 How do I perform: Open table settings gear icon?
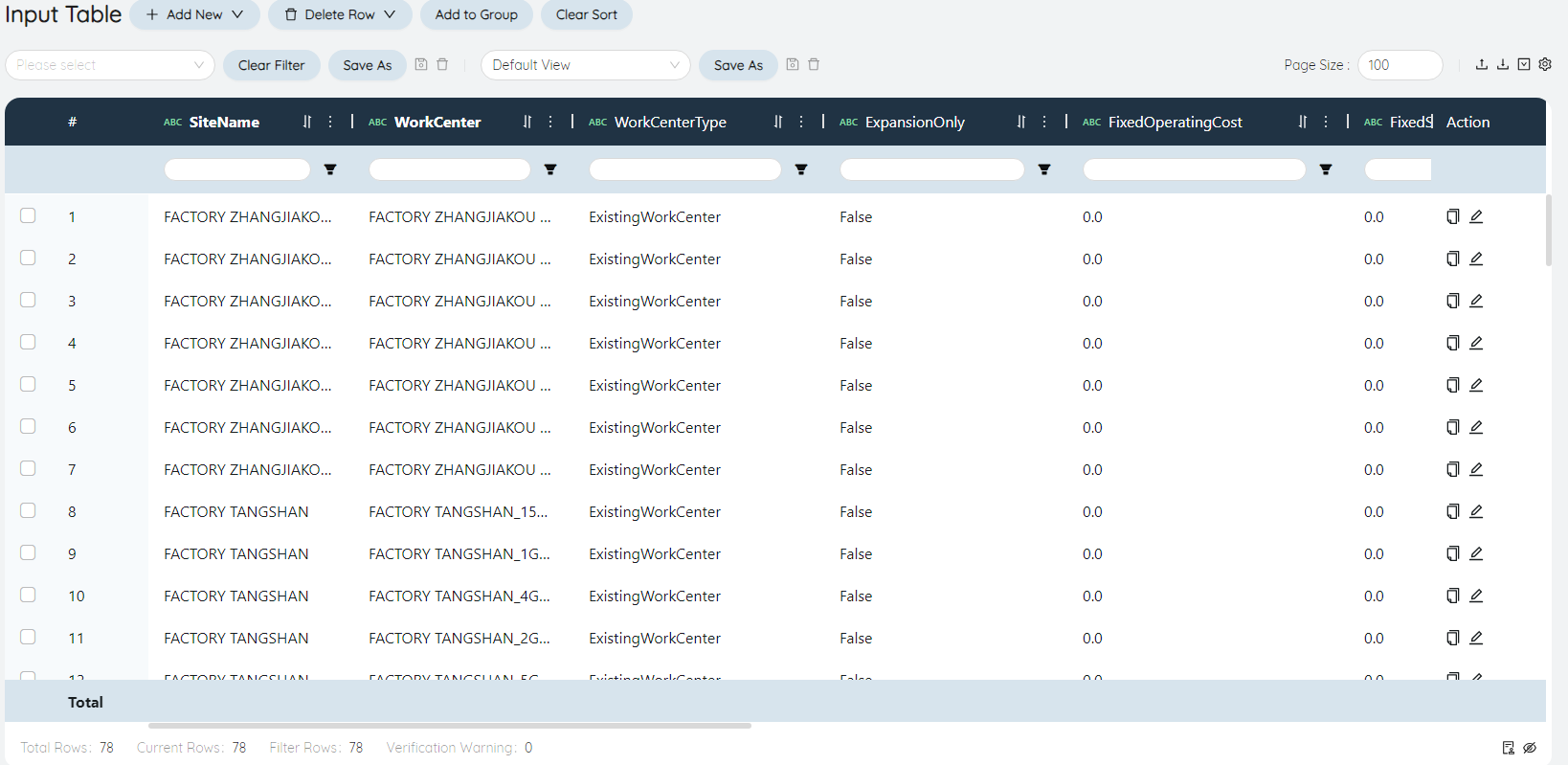(x=1544, y=64)
